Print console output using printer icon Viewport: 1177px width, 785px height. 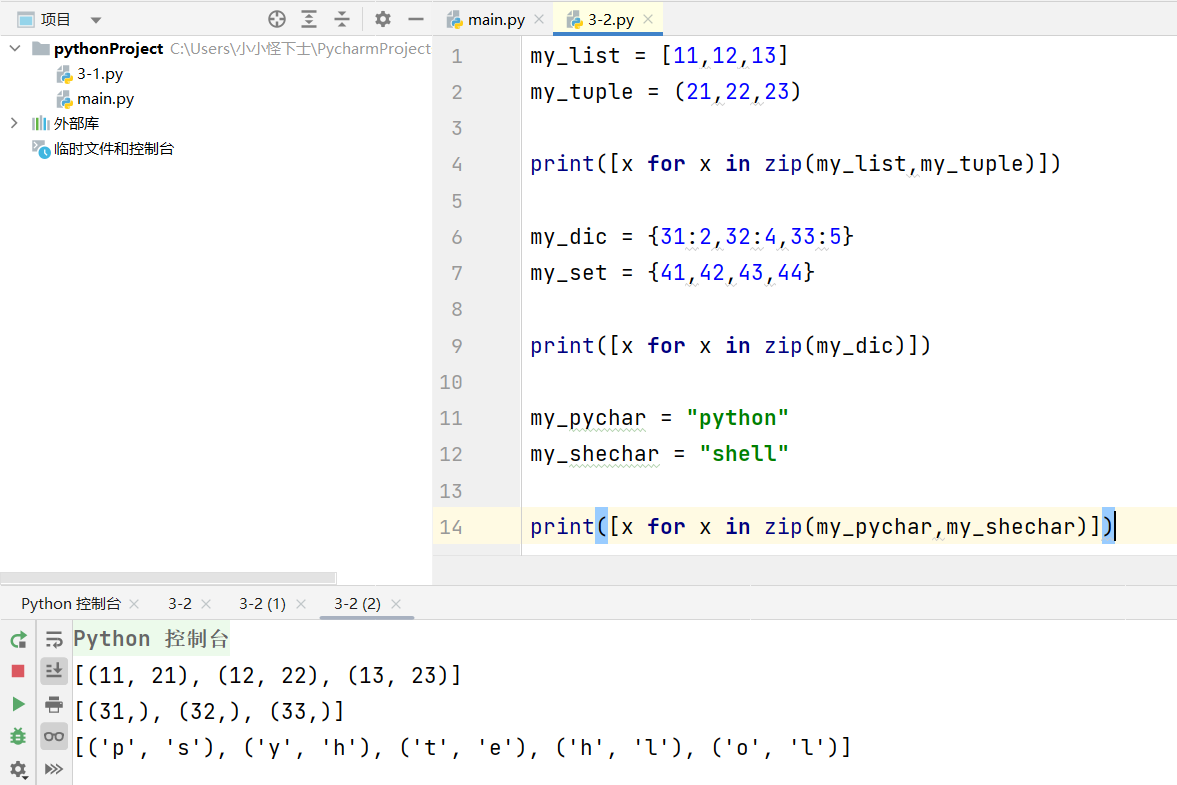tap(54, 704)
